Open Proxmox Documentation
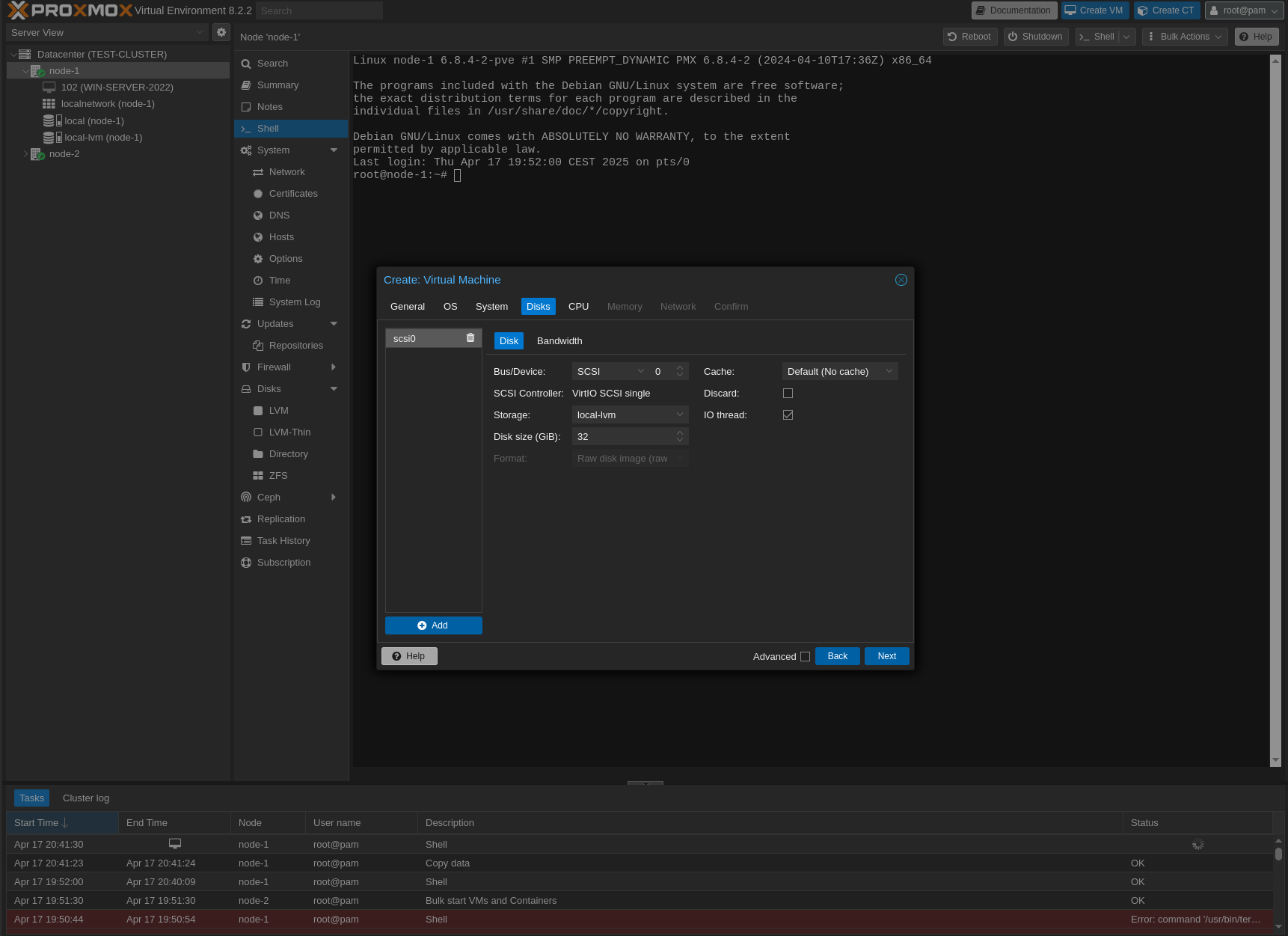 (x=1013, y=10)
